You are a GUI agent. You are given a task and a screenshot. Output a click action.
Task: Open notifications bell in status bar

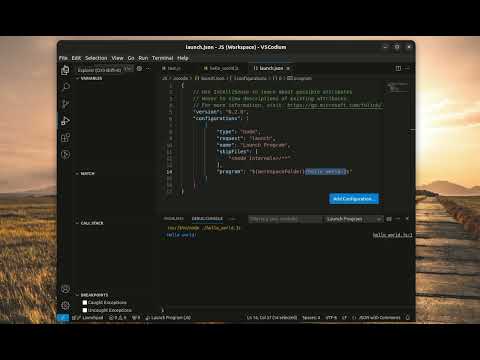click(407, 318)
